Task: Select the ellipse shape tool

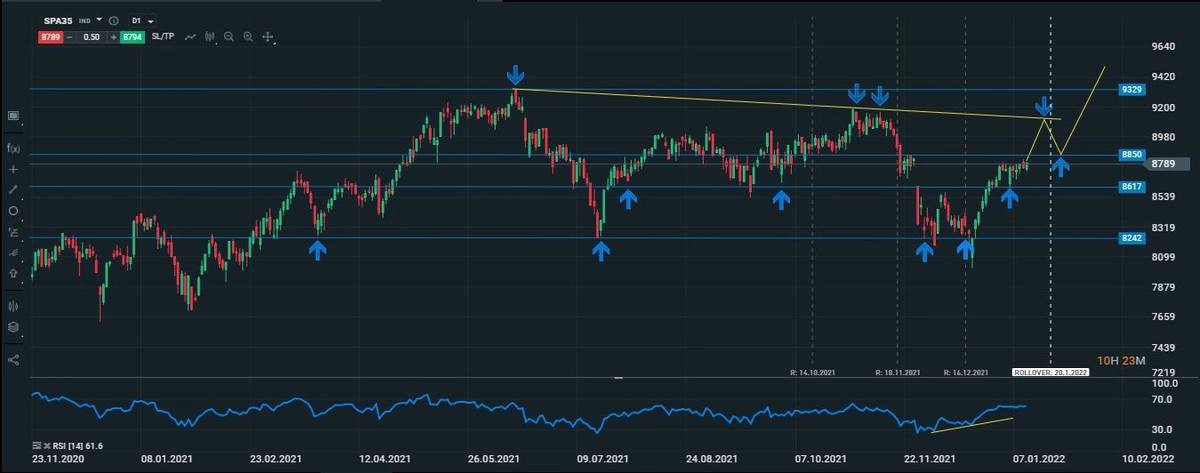Action: tap(13, 211)
